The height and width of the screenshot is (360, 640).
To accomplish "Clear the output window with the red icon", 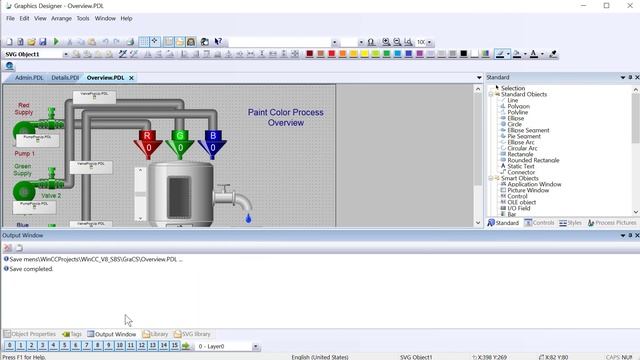I will (8, 248).
